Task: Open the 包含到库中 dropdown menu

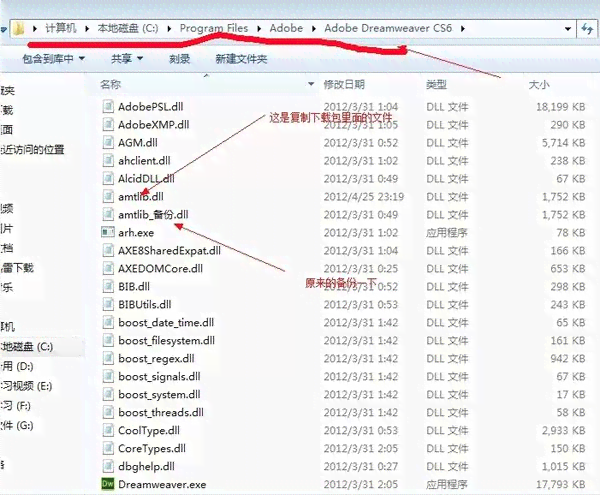Action: coord(53,59)
